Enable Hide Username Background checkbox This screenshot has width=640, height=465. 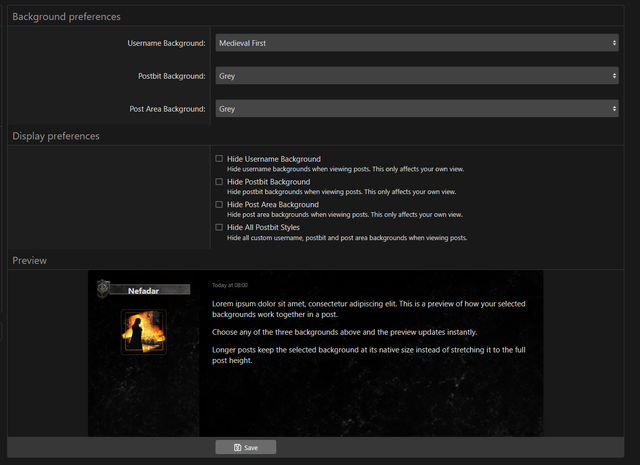point(219,158)
